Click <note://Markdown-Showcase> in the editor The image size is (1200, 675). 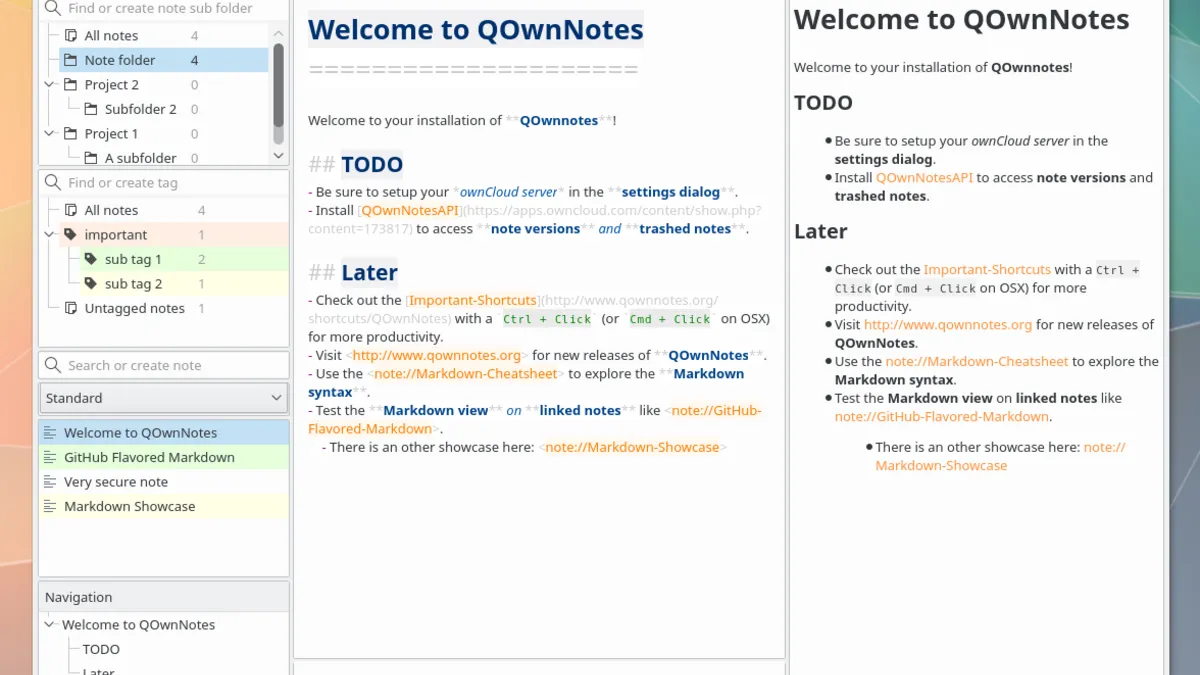click(633, 448)
